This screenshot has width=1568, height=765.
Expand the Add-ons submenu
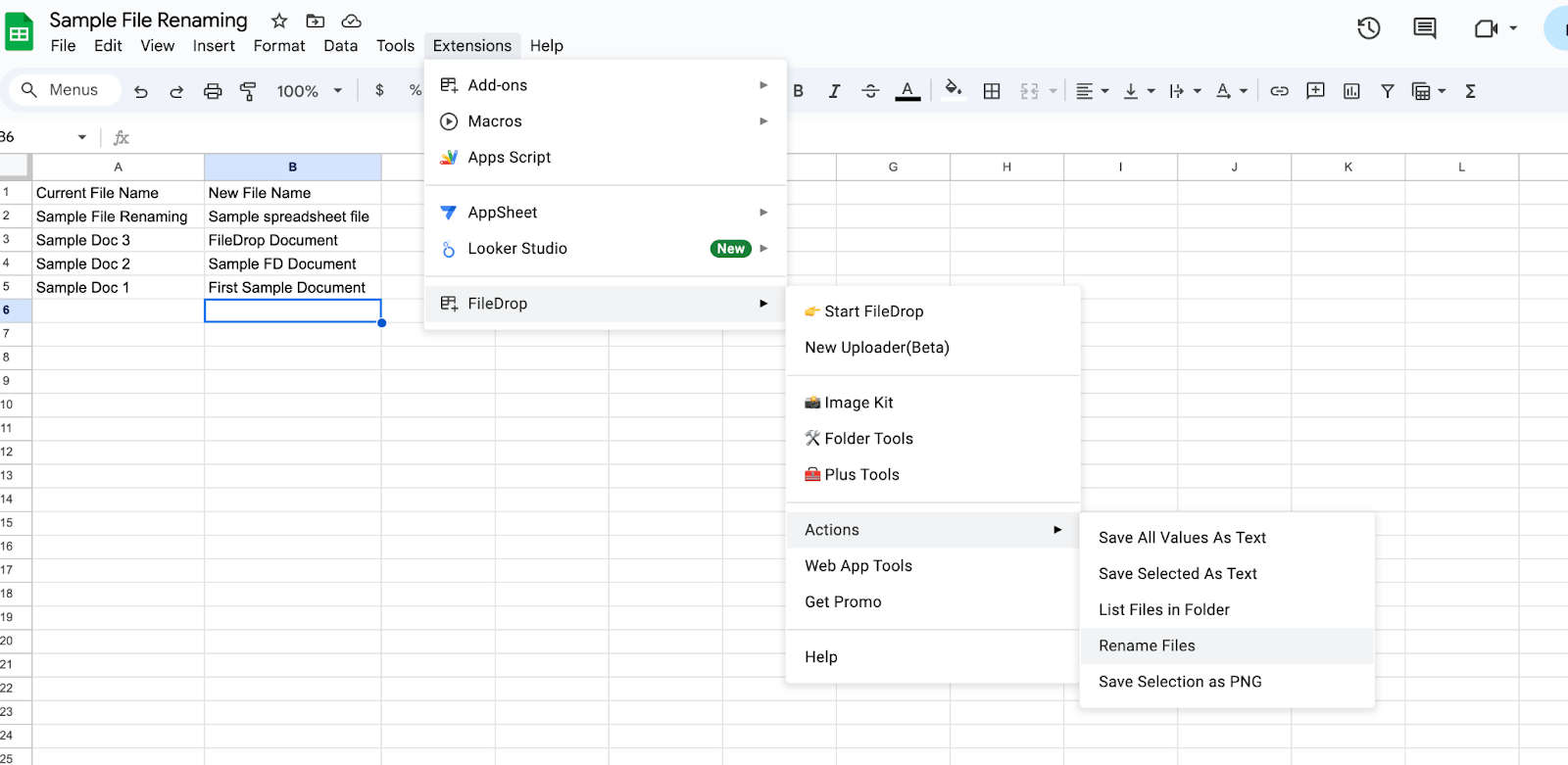(606, 85)
